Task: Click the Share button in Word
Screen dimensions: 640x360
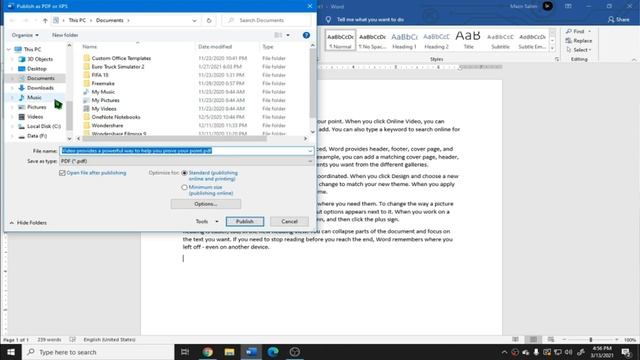Action: pos(618,20)
